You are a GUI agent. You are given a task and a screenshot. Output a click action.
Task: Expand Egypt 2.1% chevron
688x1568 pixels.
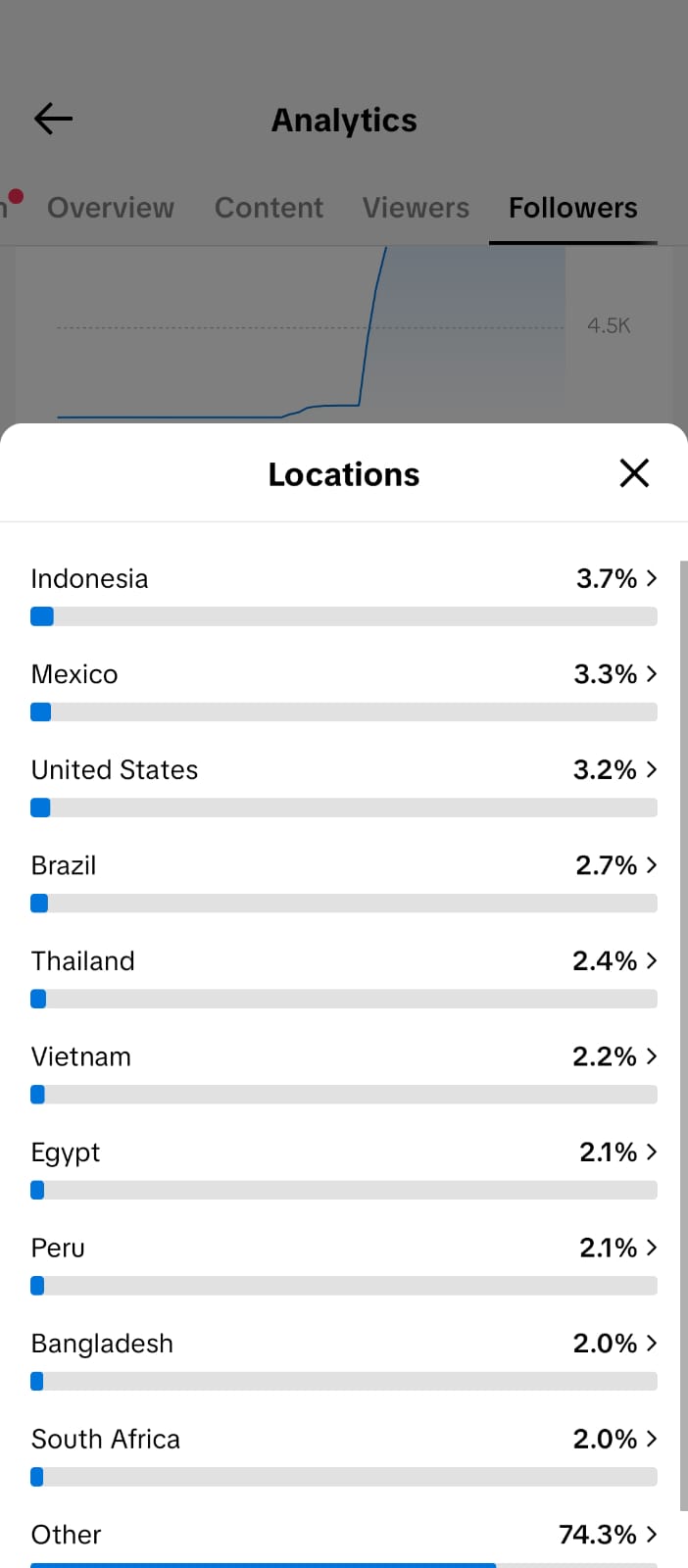click(652, 1152)
